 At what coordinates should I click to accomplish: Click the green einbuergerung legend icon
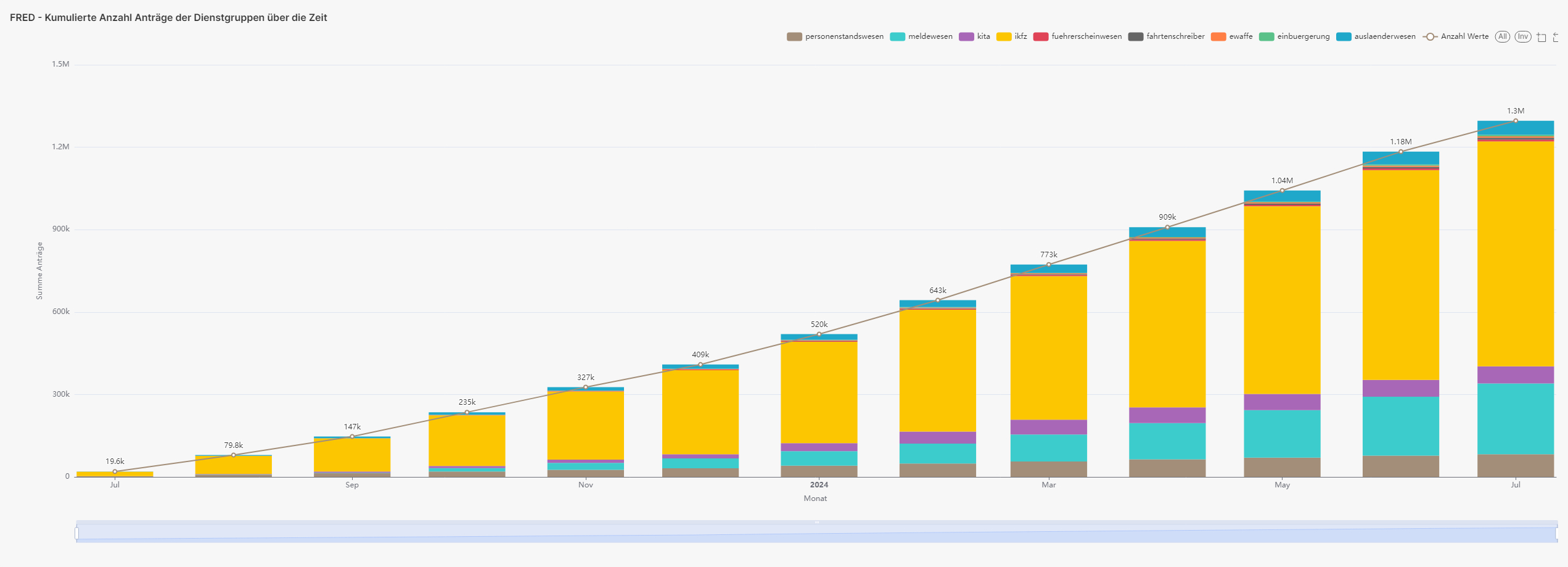coord(1266,37)
